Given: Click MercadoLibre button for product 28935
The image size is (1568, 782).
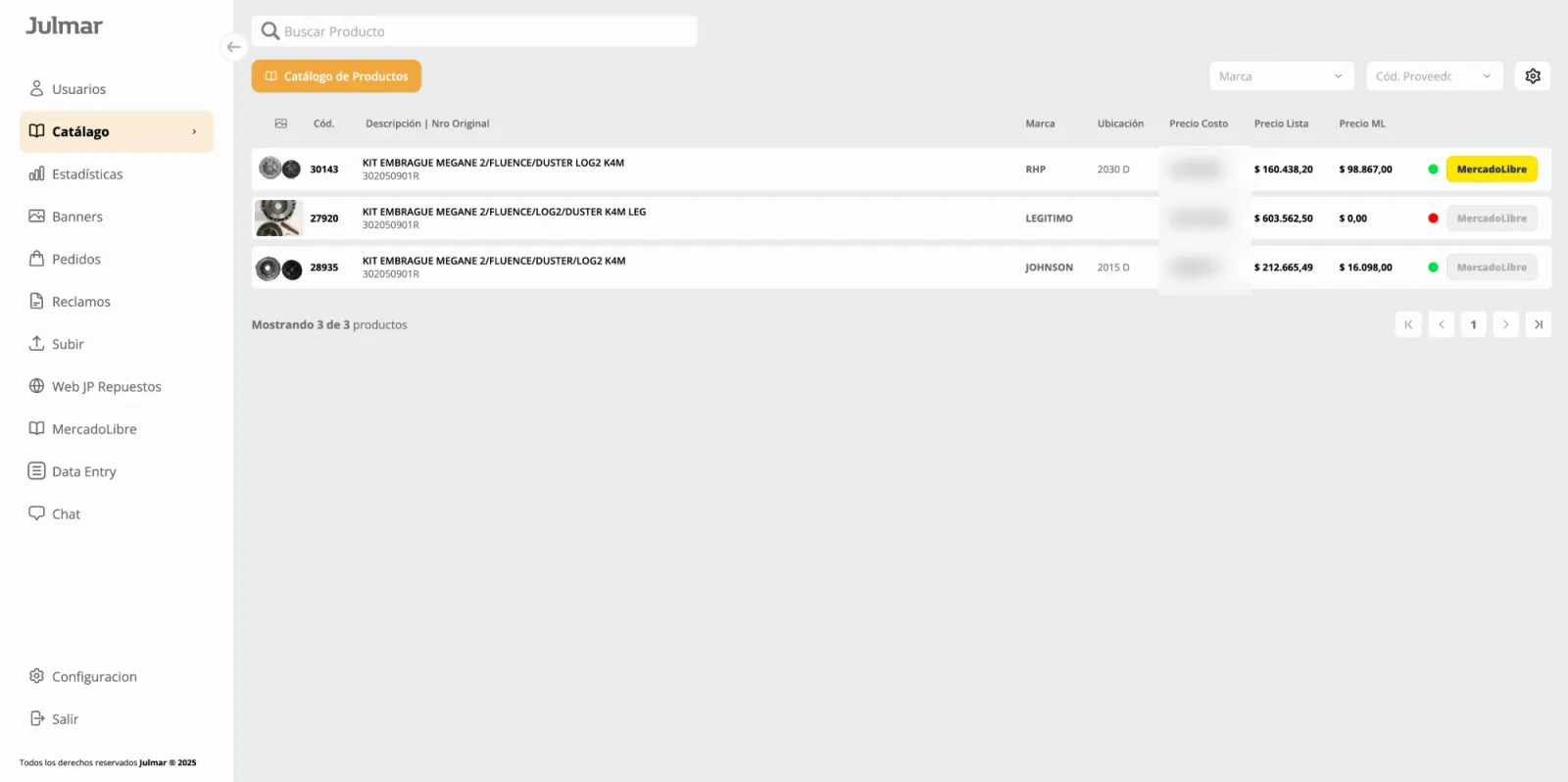Looking at the screenshot, I should click(1492, 268).
